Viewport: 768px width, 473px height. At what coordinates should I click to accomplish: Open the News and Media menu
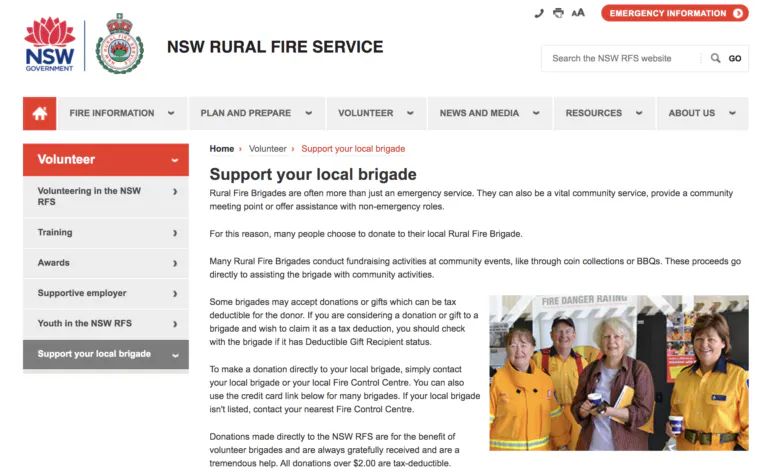490,114
